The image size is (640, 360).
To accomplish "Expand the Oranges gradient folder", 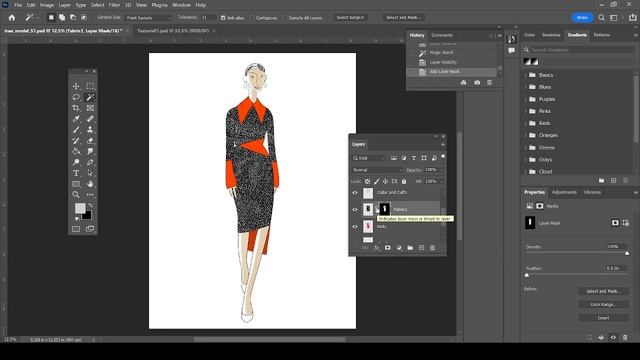I will 526,135.
